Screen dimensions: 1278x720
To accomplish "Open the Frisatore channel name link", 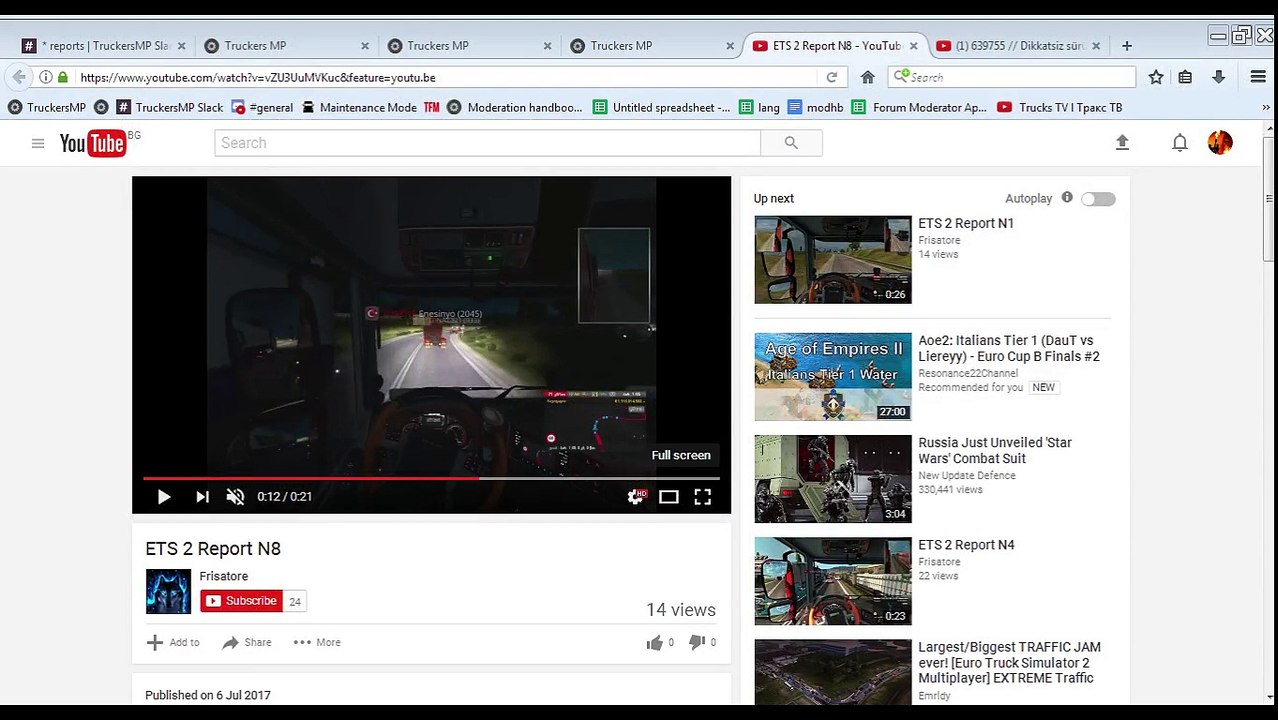I will point(224,576).
